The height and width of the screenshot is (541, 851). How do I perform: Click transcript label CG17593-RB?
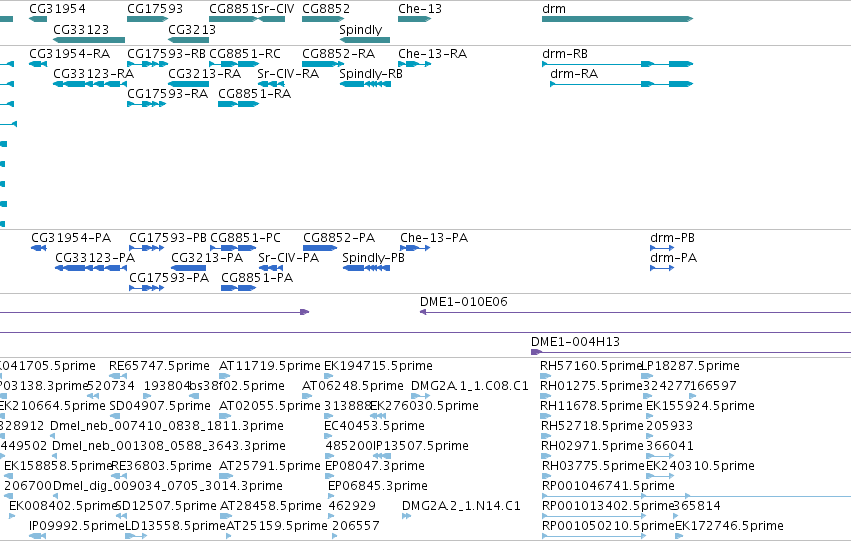click(x=166, y=54)
